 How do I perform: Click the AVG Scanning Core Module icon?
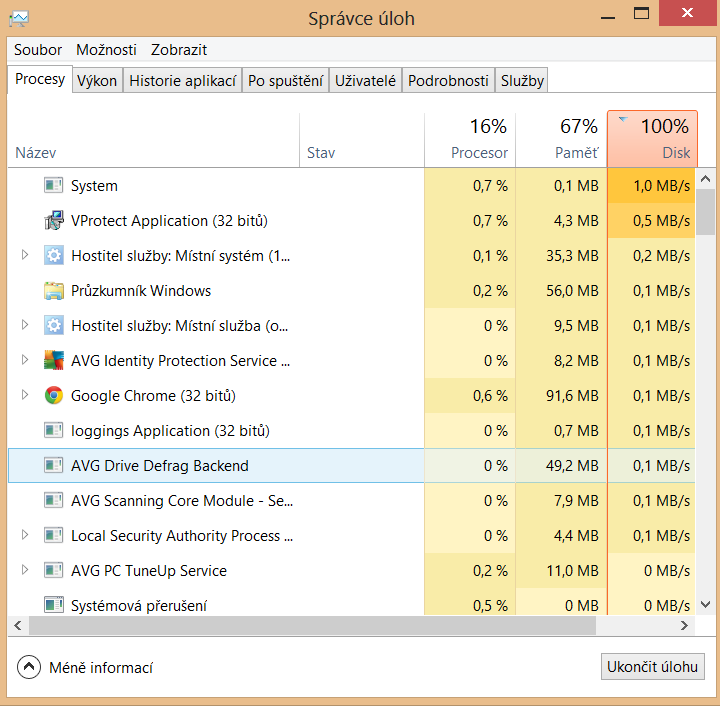(53, 500)
